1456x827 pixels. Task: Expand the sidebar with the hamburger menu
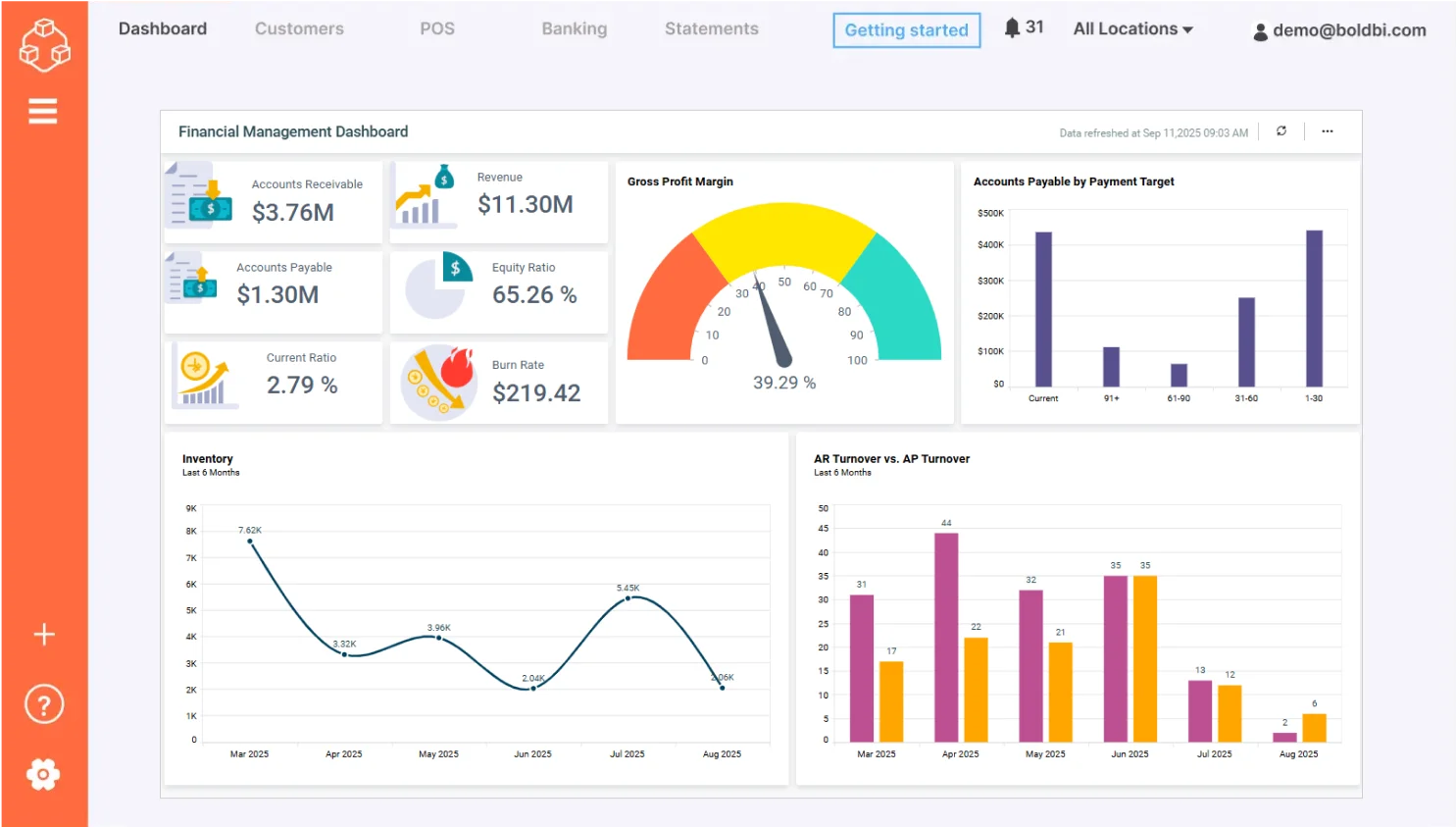pyautogui.click(x=43, y=110)
